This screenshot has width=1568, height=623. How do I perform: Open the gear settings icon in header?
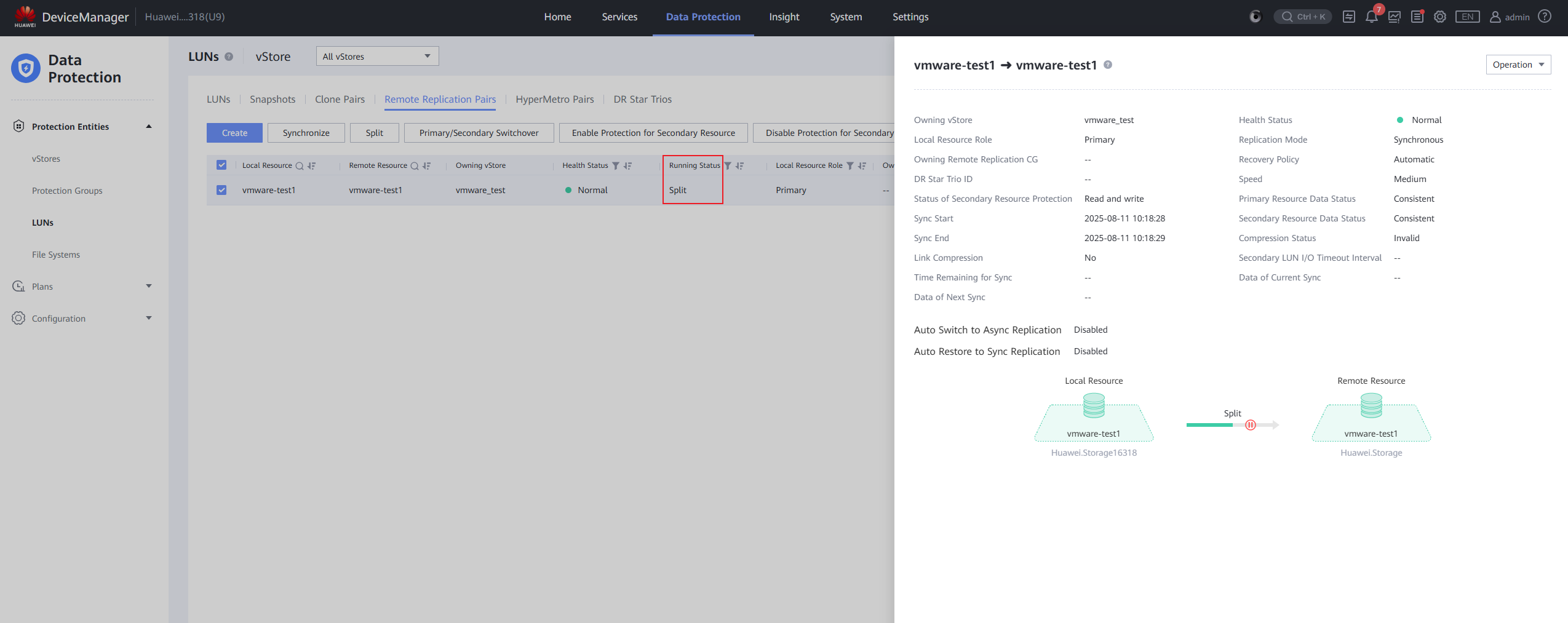(1440, 17)
